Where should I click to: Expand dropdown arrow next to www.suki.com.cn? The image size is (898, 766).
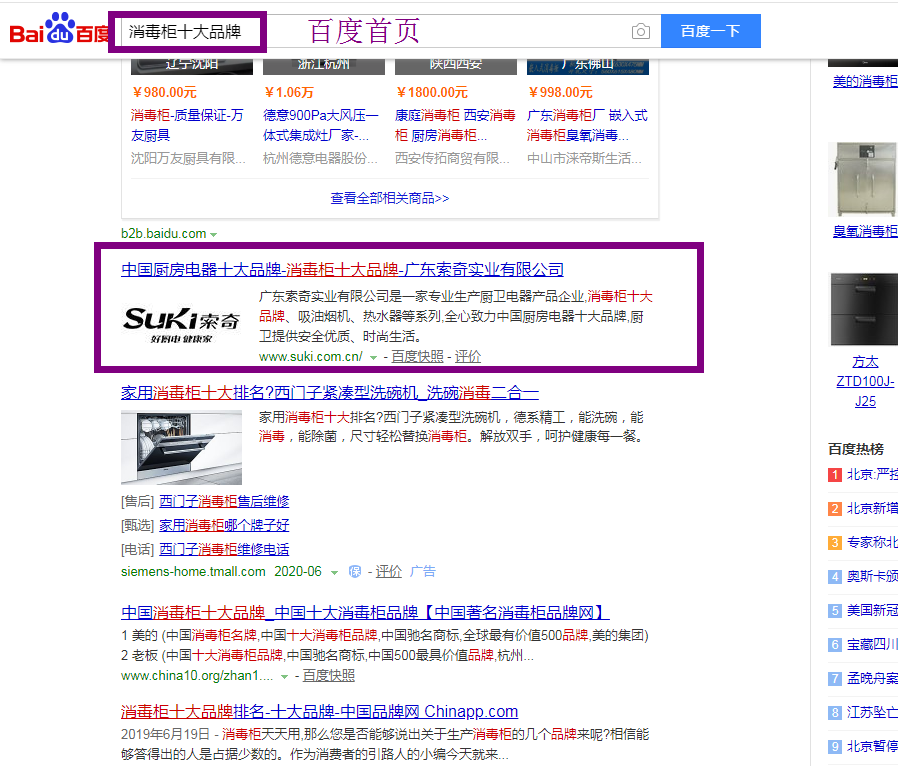373,357
